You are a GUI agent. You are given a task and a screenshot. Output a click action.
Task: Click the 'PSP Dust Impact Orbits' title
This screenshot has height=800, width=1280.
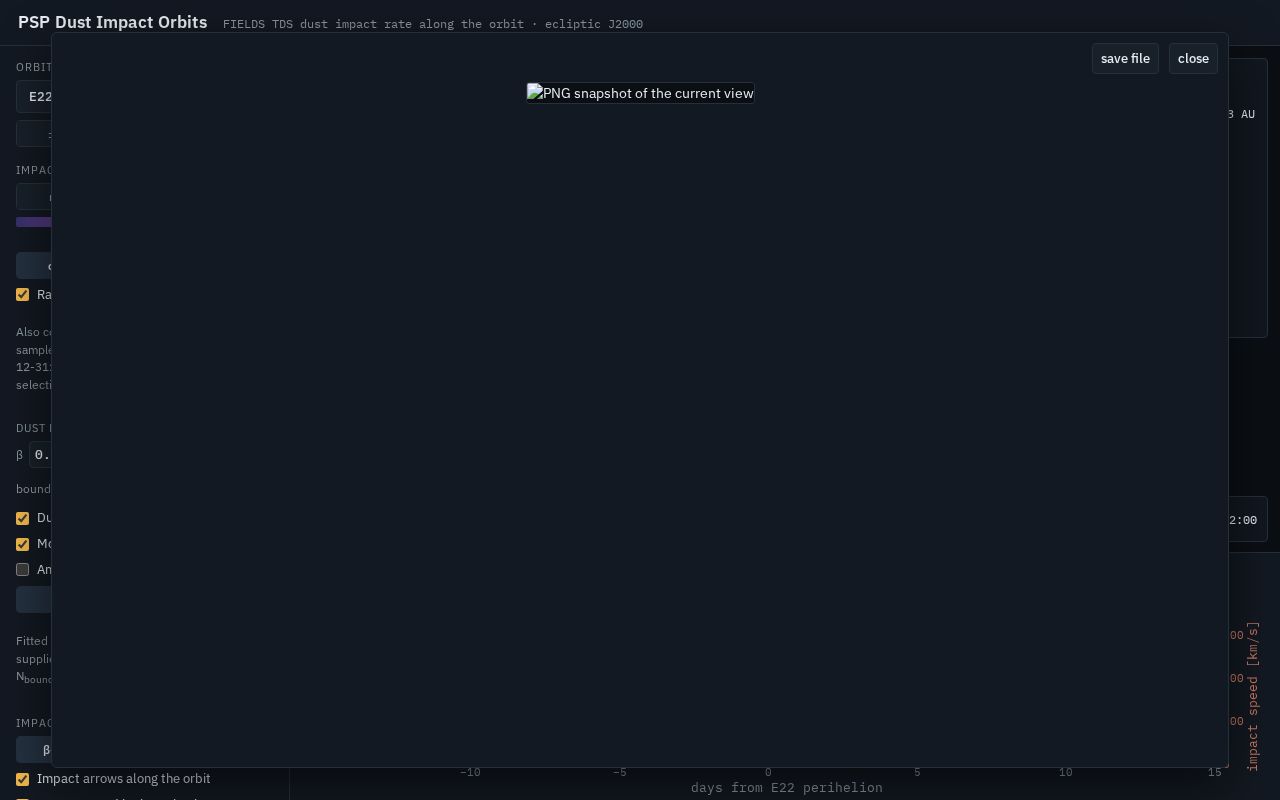[x=113, y=22]
